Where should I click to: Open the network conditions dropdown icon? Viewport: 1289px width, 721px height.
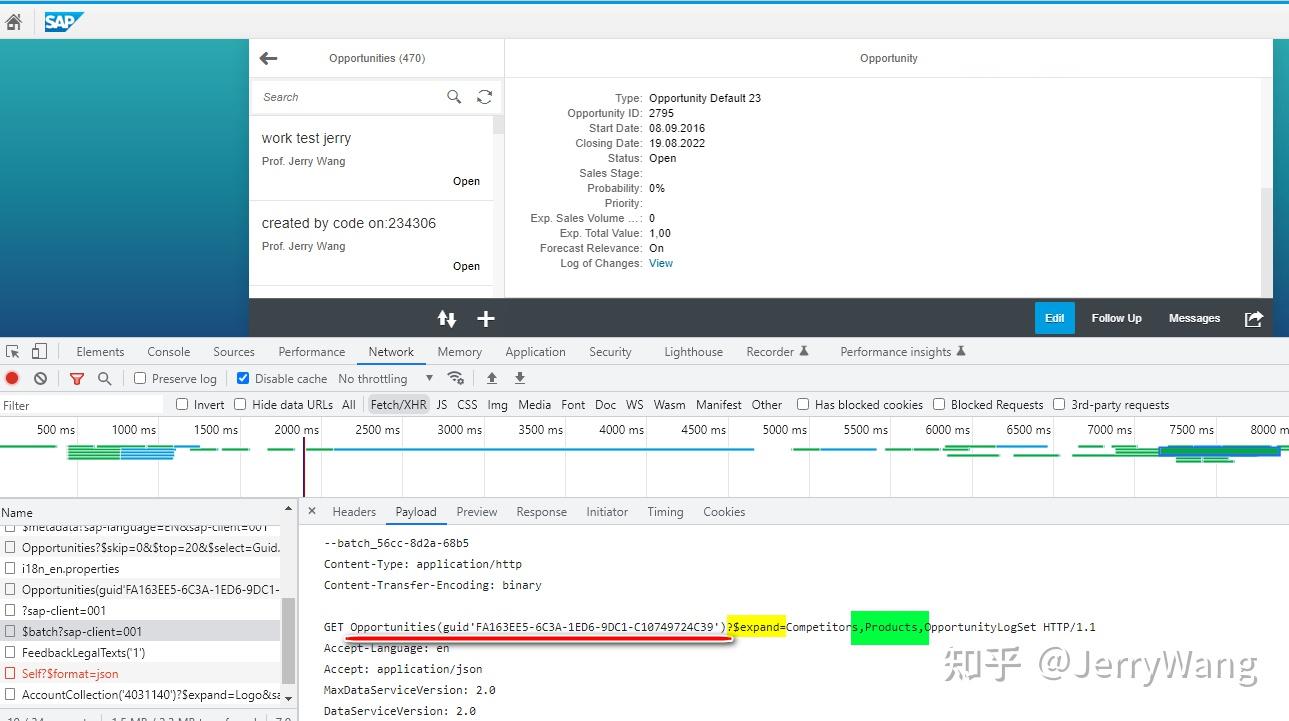point(456,378)
